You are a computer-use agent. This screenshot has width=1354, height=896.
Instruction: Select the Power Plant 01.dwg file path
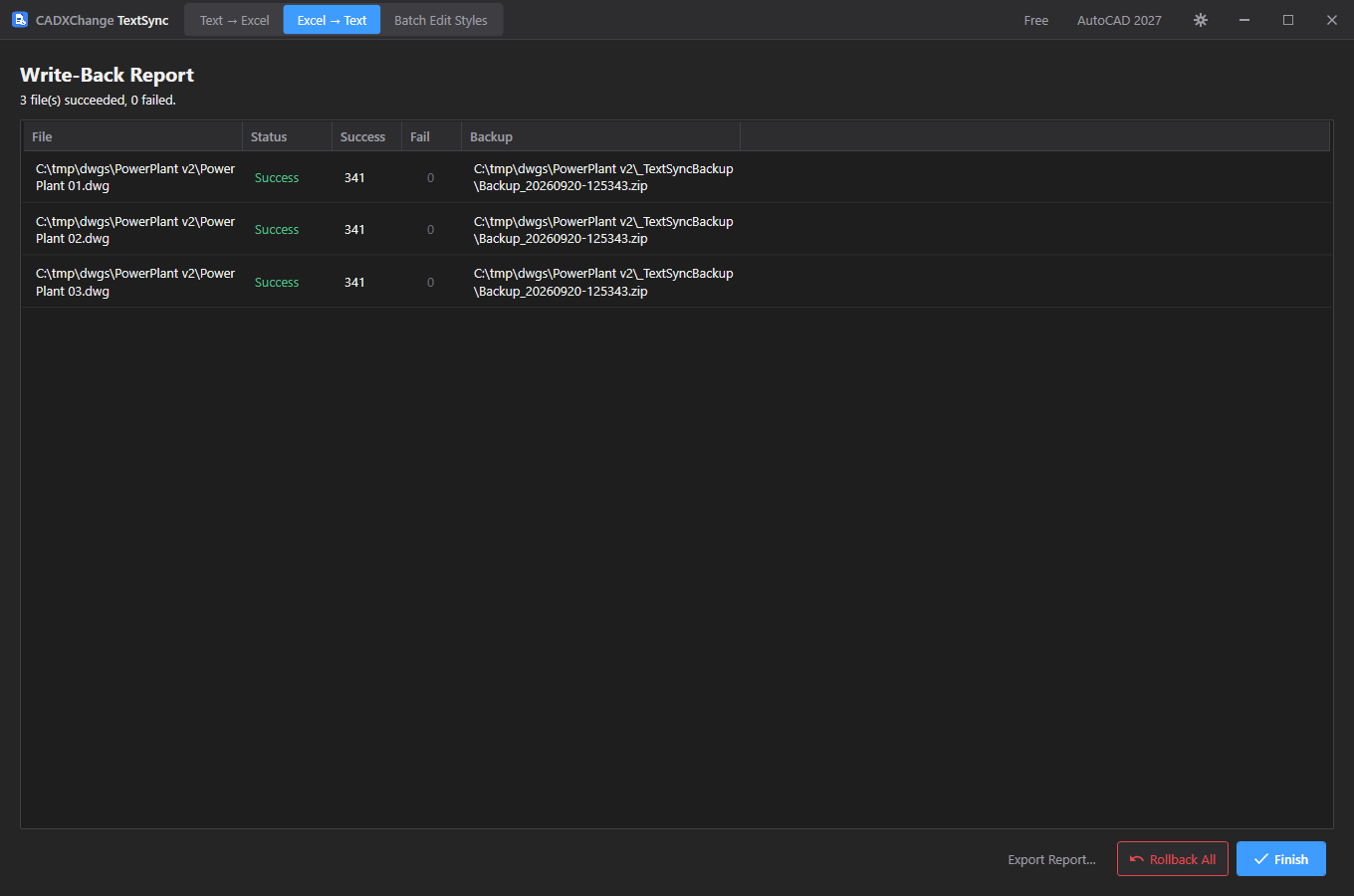[135, 177]
